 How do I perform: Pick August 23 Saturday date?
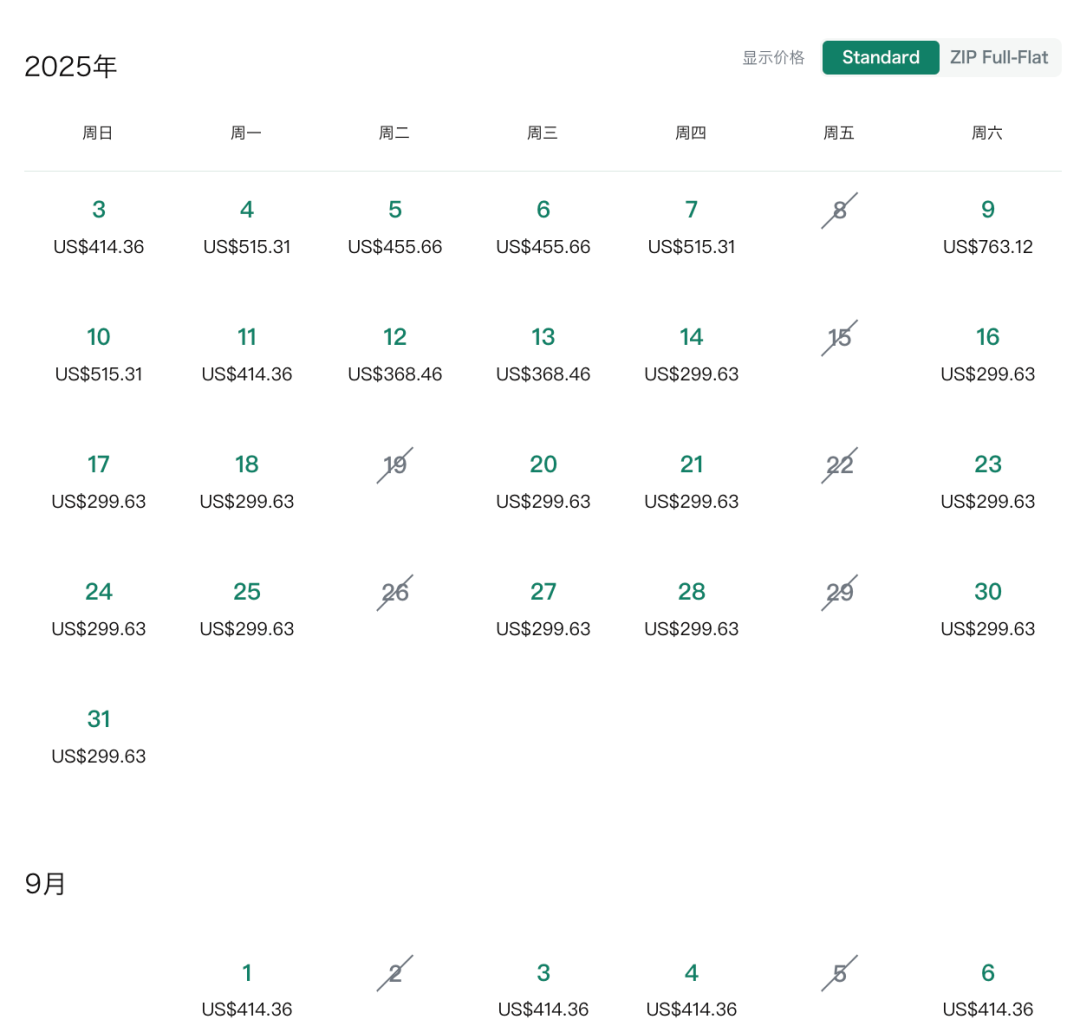(x=988, y=482)
